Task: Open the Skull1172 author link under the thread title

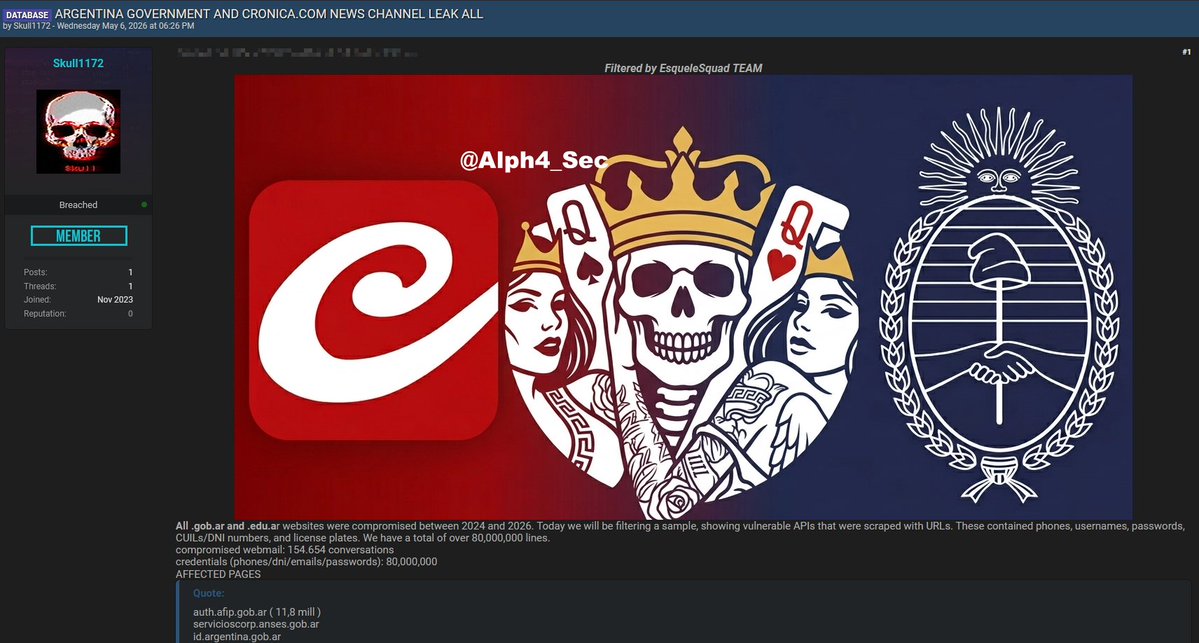Action: [x=32, y=26]
